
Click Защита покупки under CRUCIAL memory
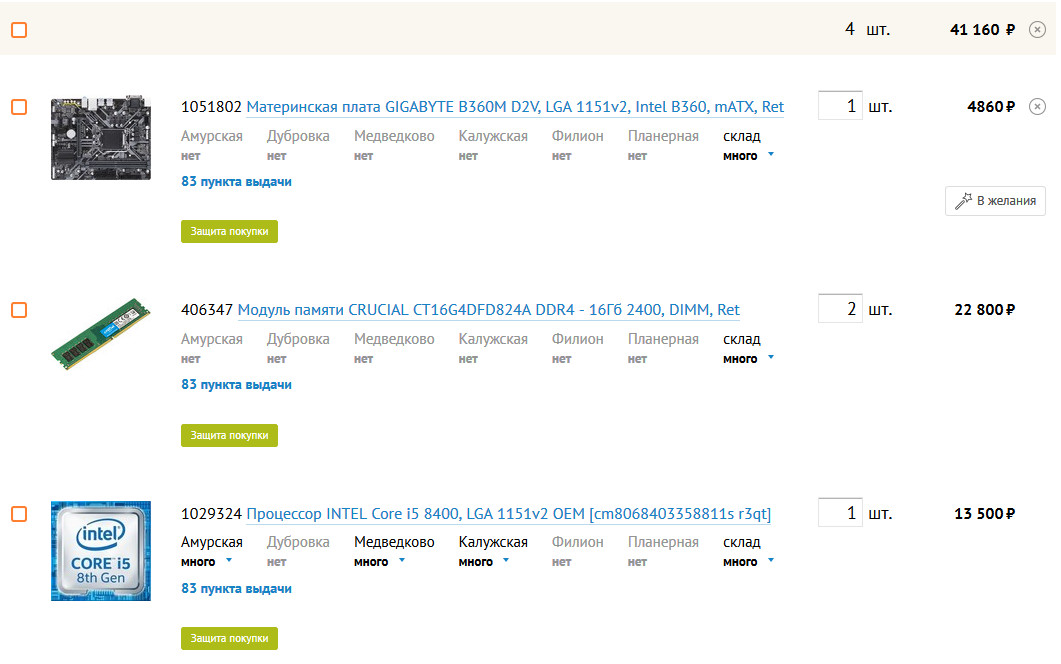229,435
